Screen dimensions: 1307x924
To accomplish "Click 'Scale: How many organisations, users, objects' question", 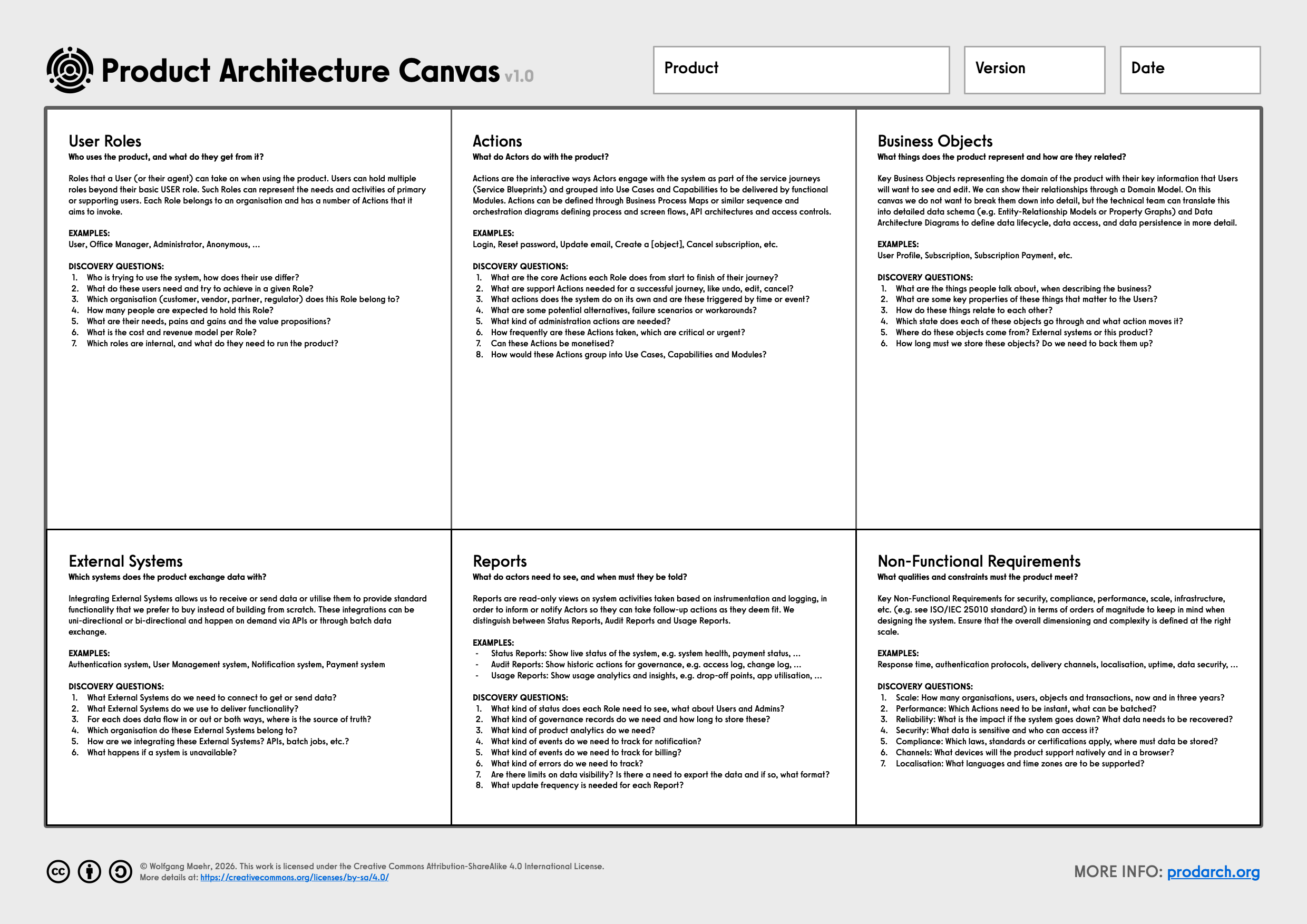I will tap(1060, 698).
